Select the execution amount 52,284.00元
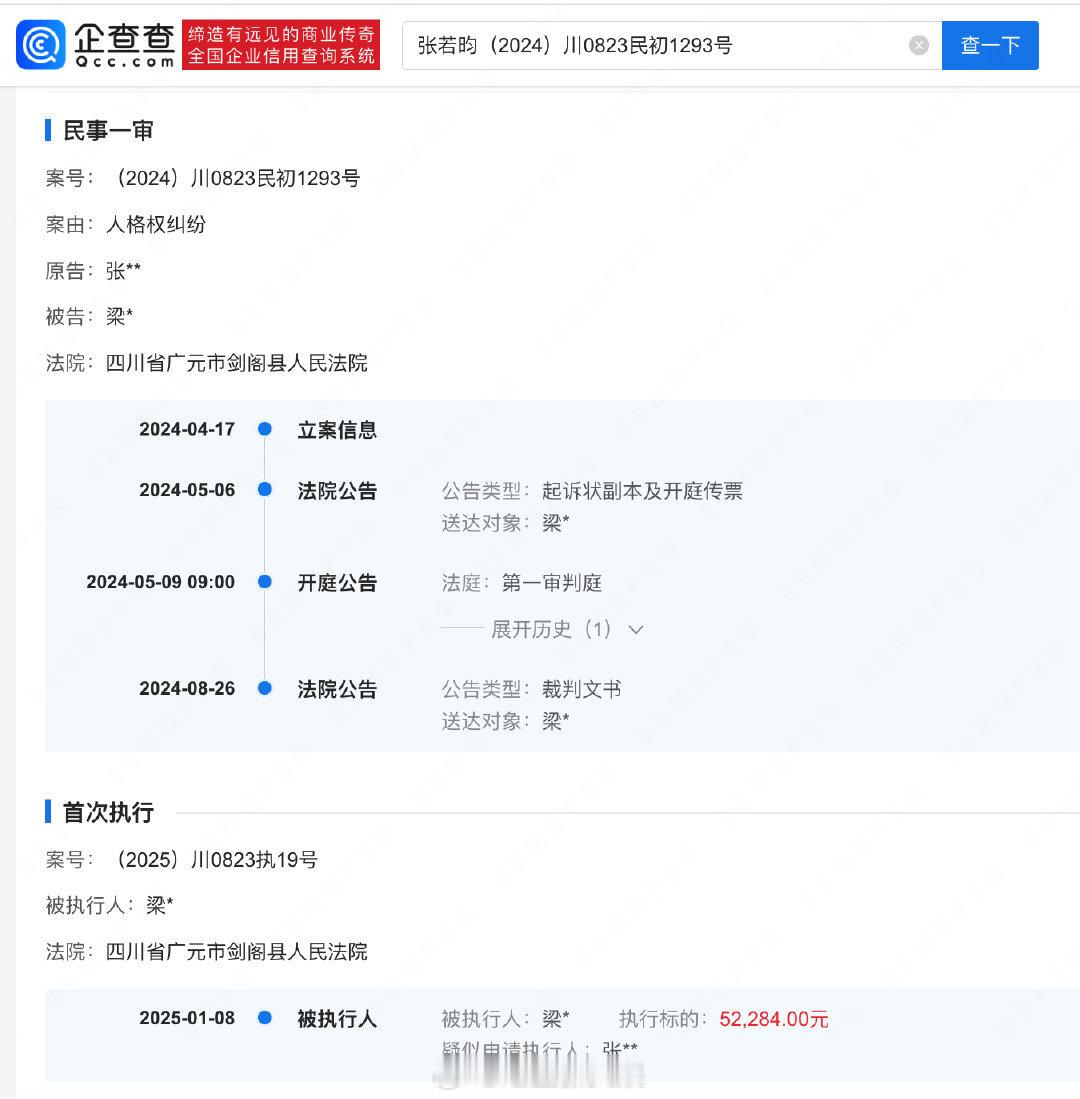Viewport: 1080px width, 1099px height. click(x=774, y=1019)
